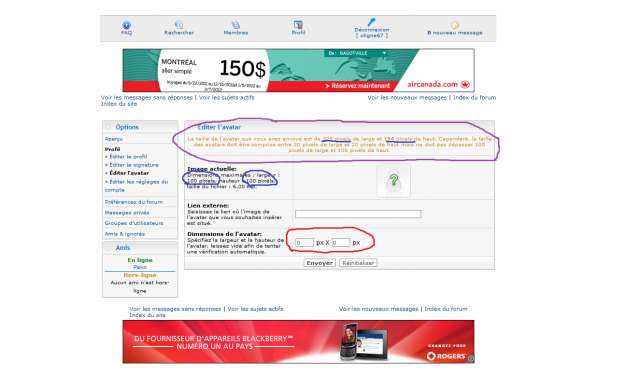This screenshot has width=625, height=374.
Task: Open Éditer le profil in sidebar
Action: click(x=128, y=156)
